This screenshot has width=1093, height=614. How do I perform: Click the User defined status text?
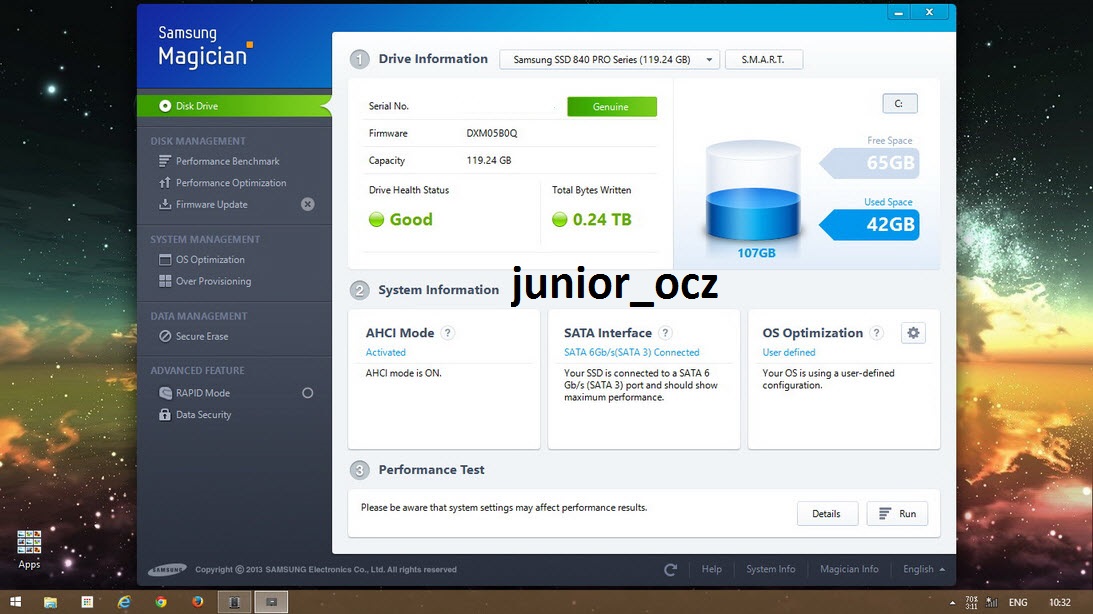pos(788,353)
